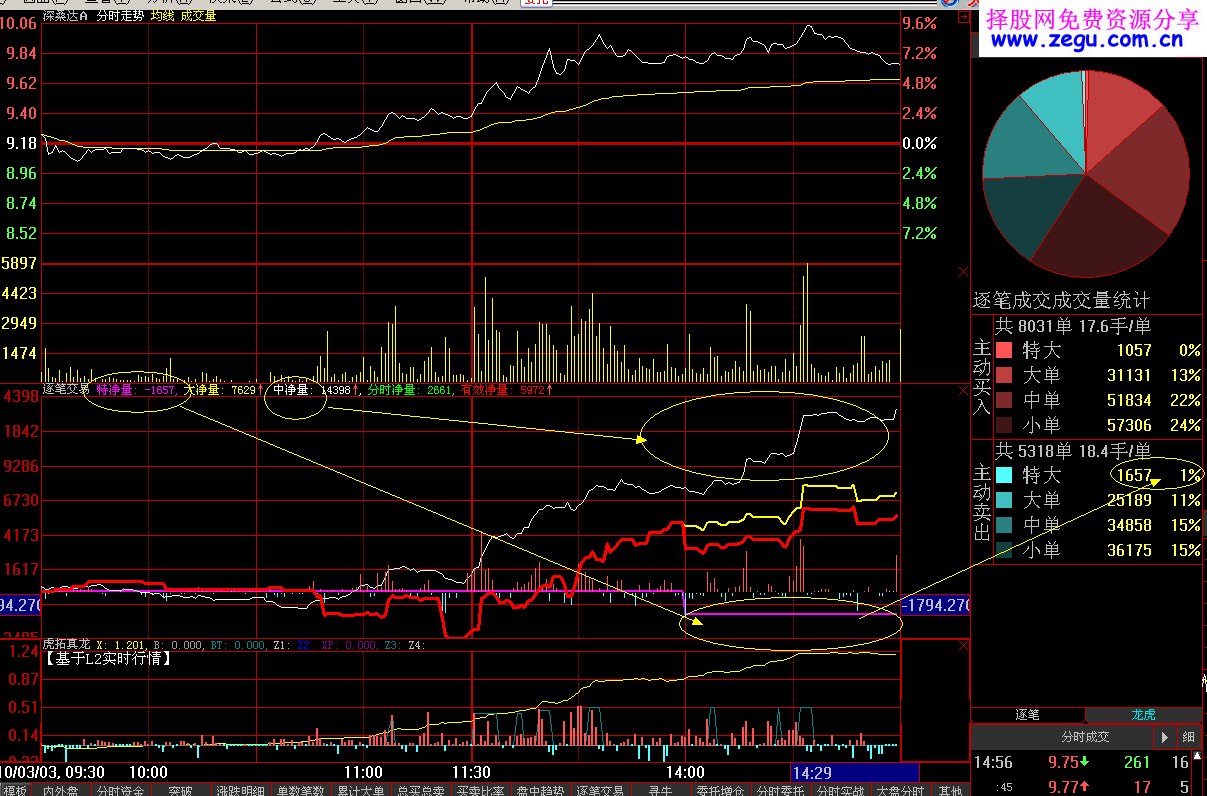Click the 分时成交 header
This screenshot has height=796, width=1207.
(1085, 737)
